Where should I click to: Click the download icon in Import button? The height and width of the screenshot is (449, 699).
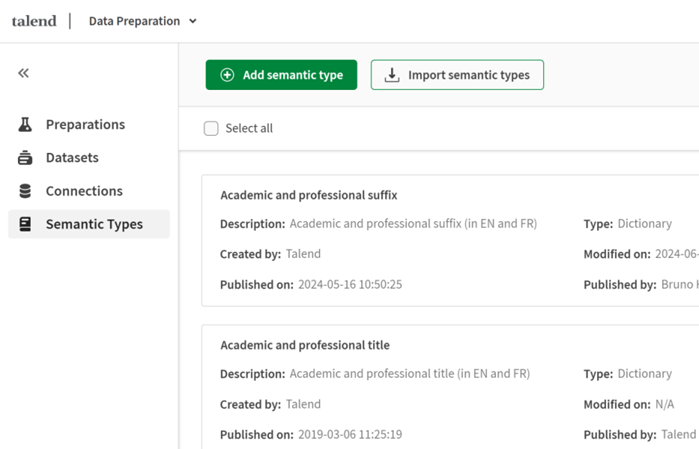point(392,75)
